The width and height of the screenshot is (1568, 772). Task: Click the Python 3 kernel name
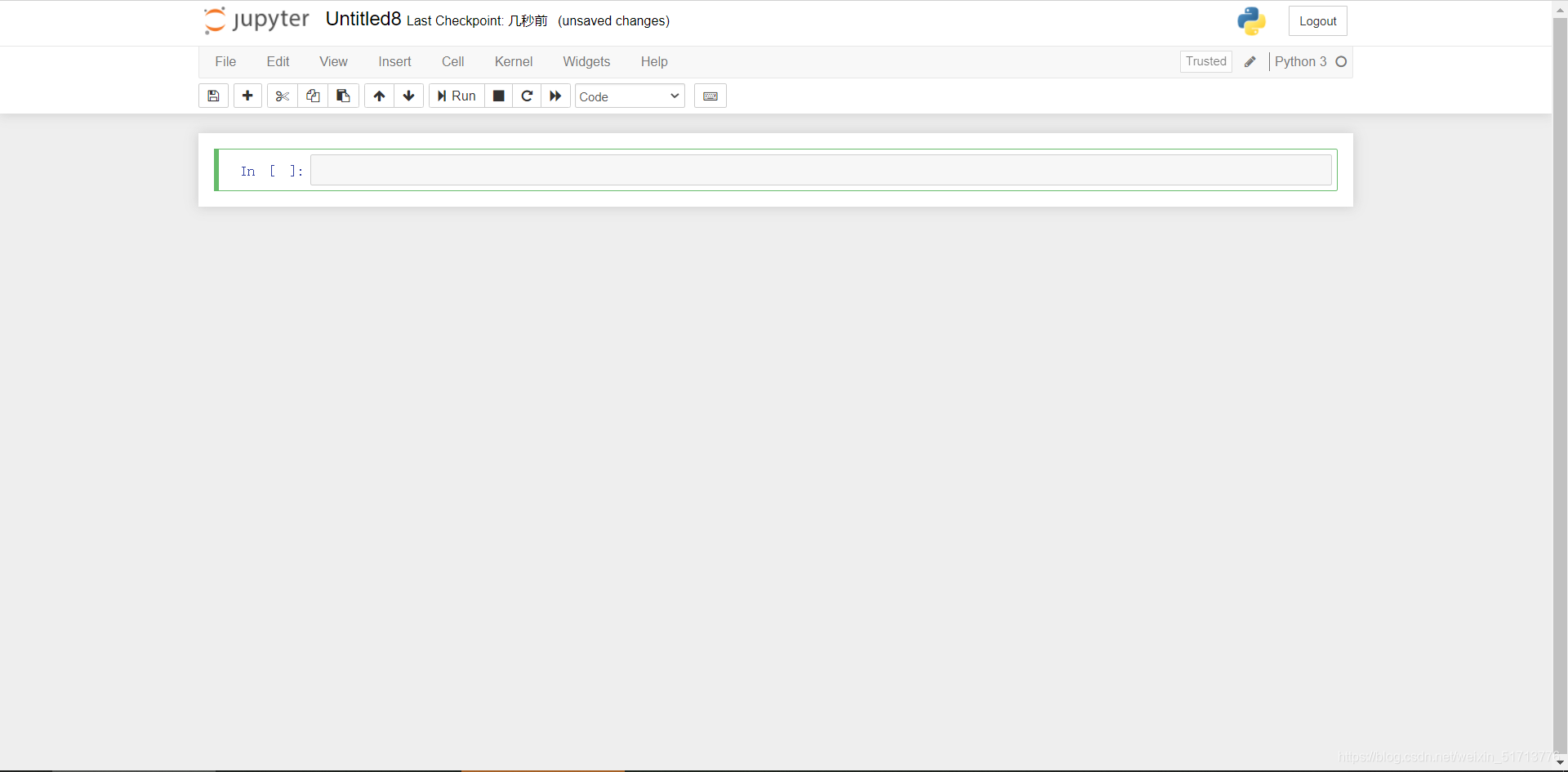pyautogui.click(x=1300, y=62)
